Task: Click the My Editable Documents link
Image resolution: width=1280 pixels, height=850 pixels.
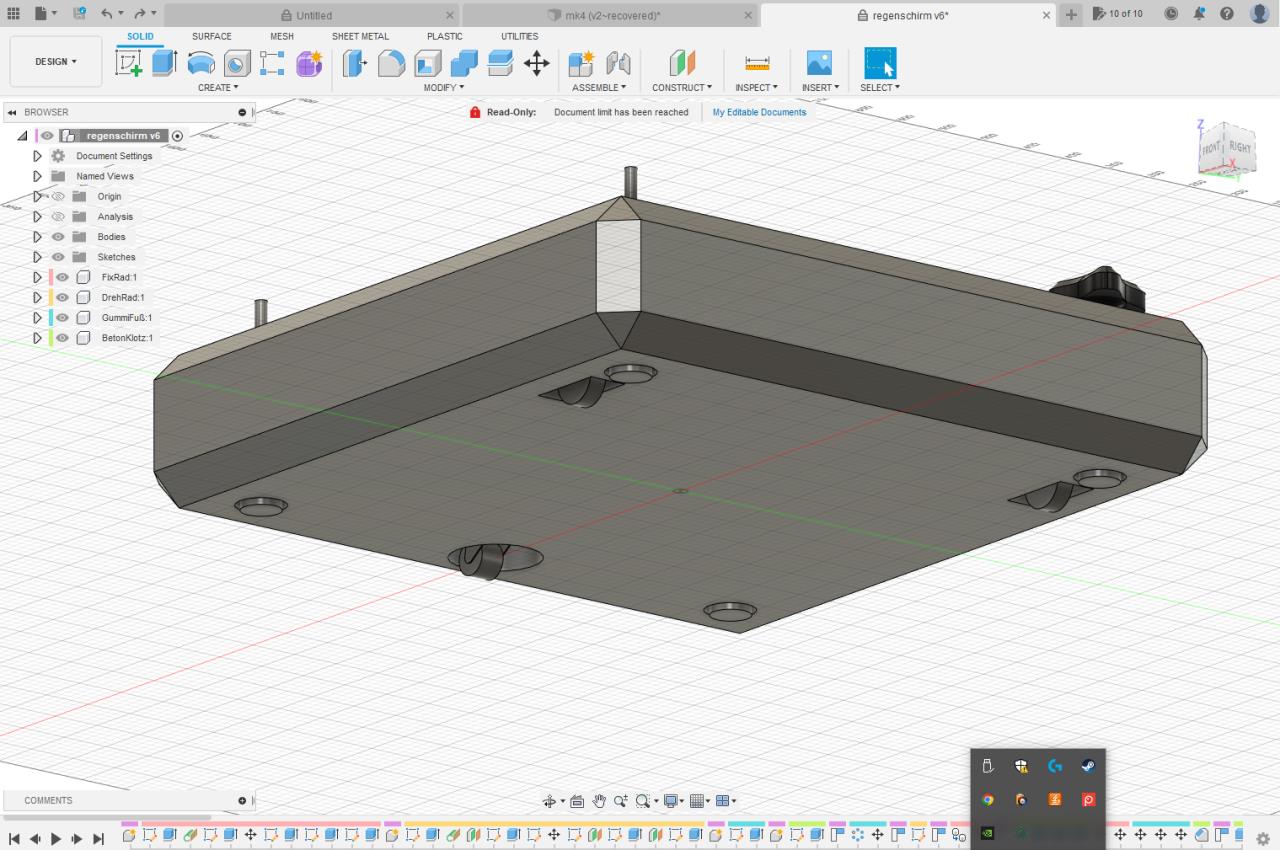Action: pos(759,112)
